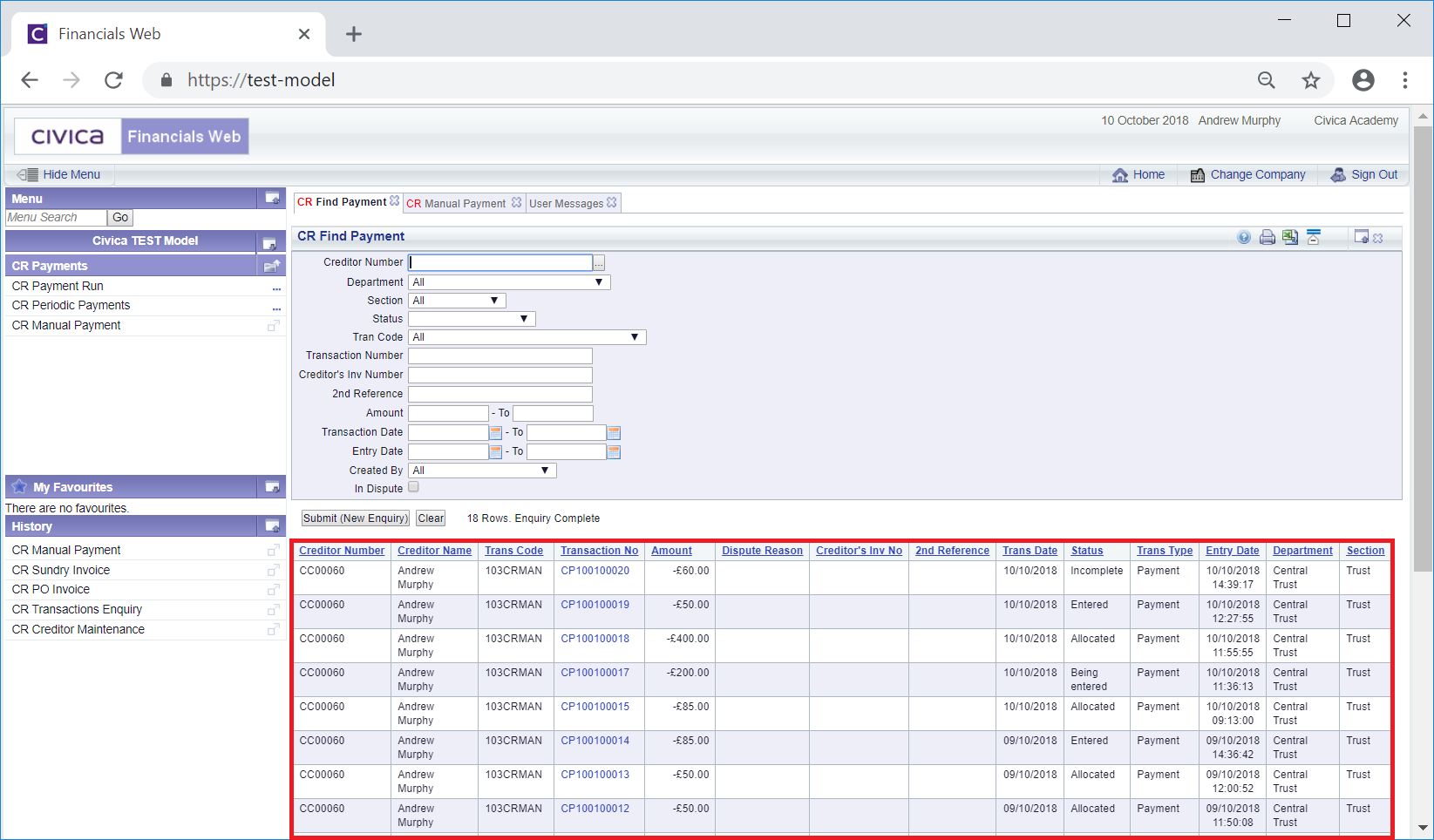Open CR Payment Run menu item
1434x840 pixels.
click(58, 286)
